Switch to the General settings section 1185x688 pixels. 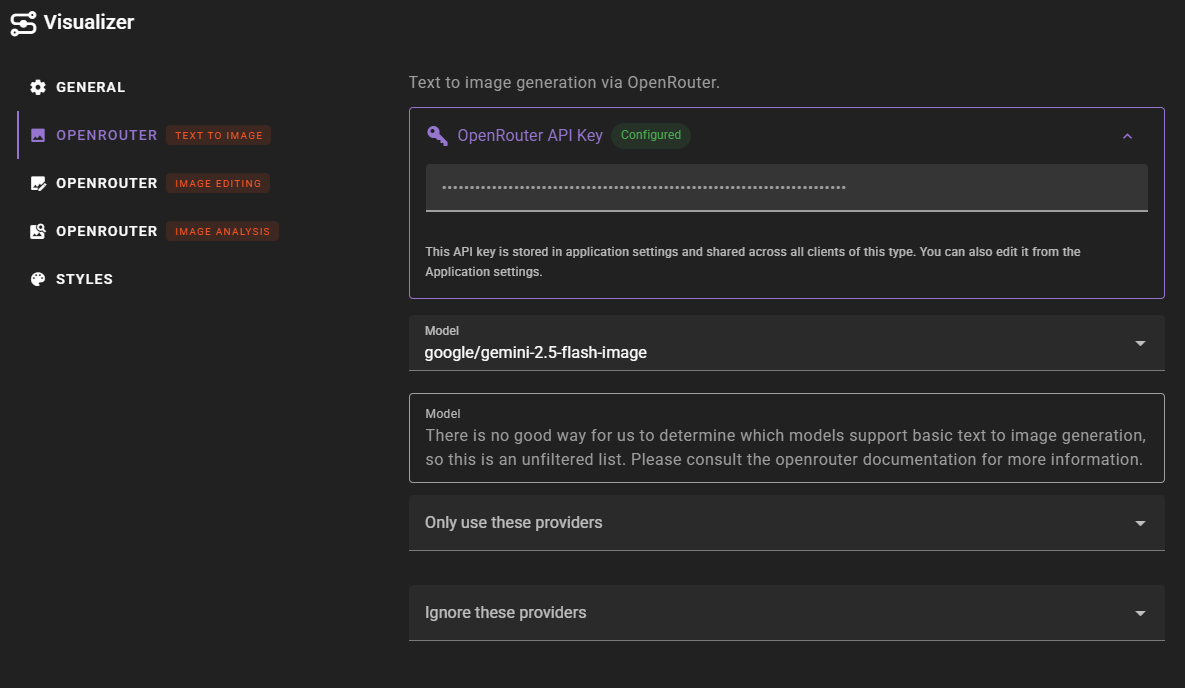click(92, 87)
